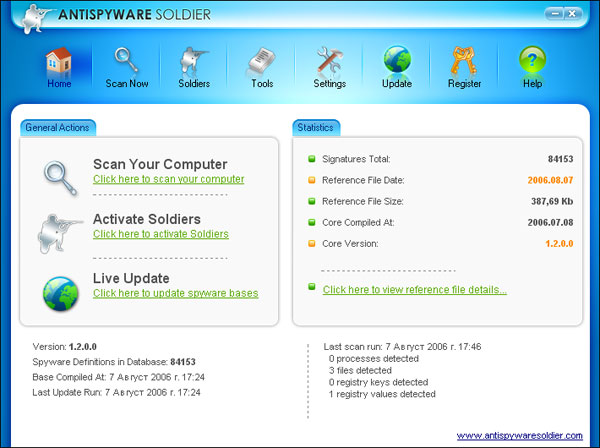Click the 0 registry keys detected line
This screenshot has height=448, width=600.
point(378,382)
